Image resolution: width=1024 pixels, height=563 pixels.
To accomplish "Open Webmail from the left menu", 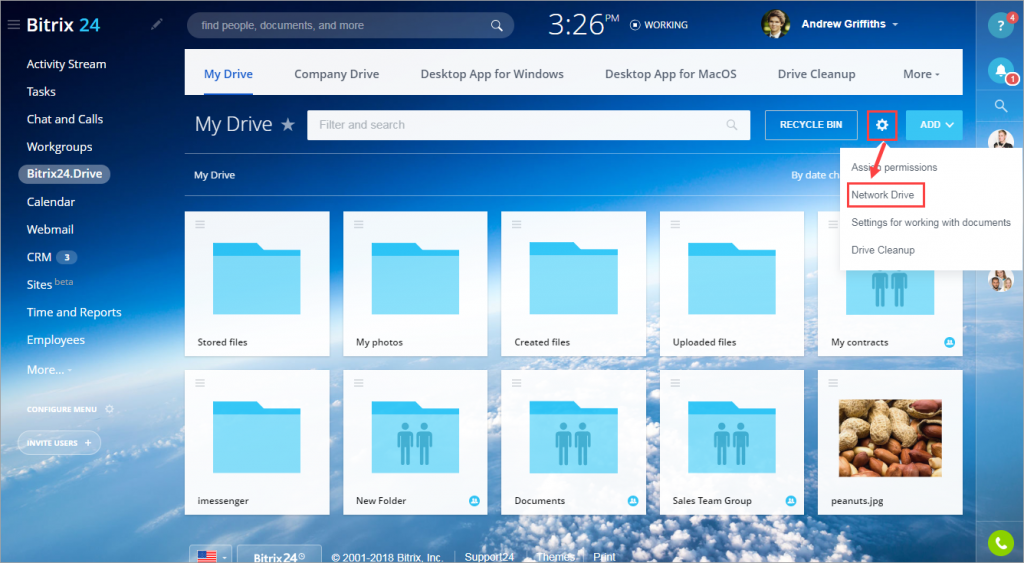I will [50, 229].
